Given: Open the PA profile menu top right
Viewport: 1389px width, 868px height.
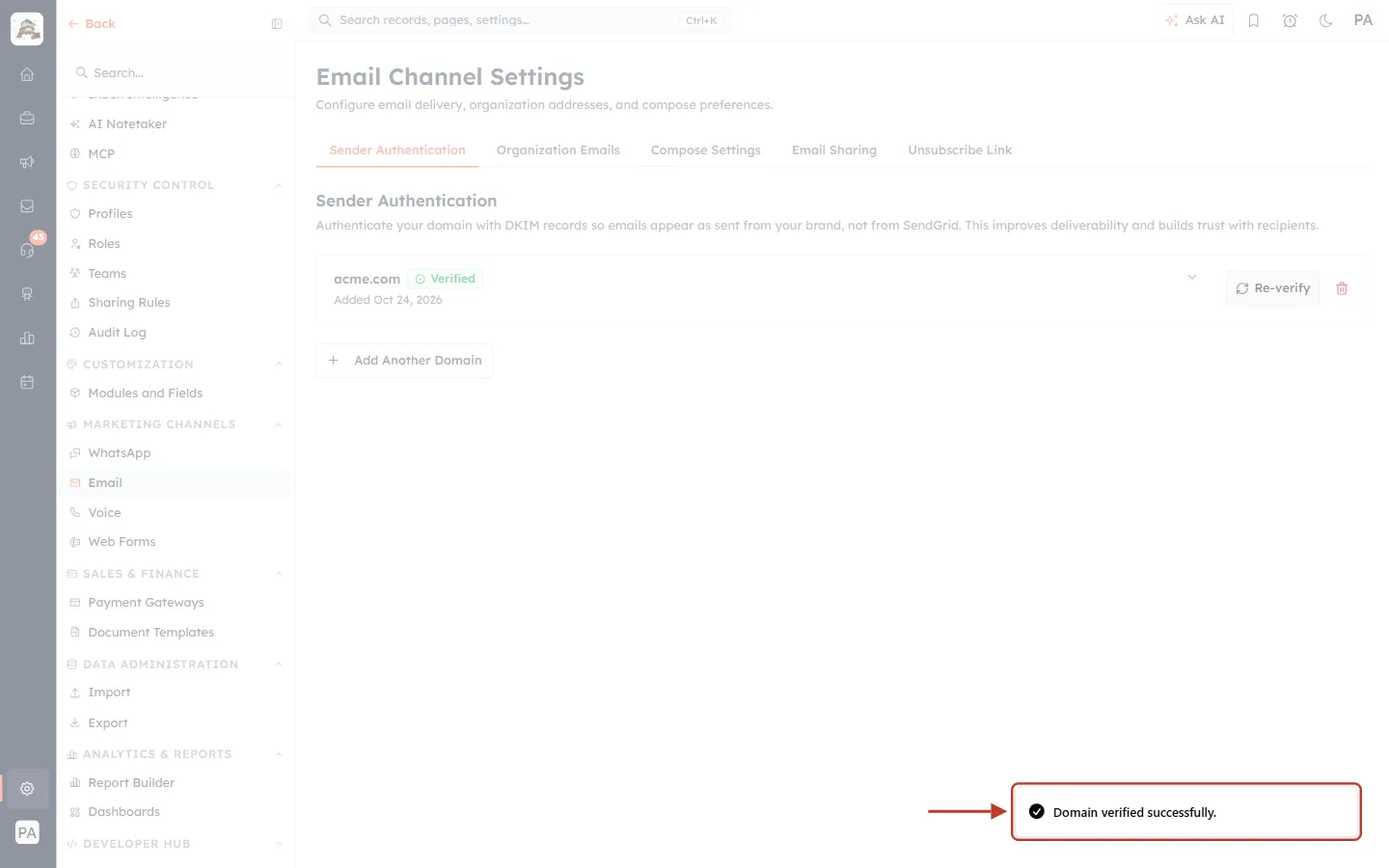Looking at the screenshot, I should (x=1363, y=20).
